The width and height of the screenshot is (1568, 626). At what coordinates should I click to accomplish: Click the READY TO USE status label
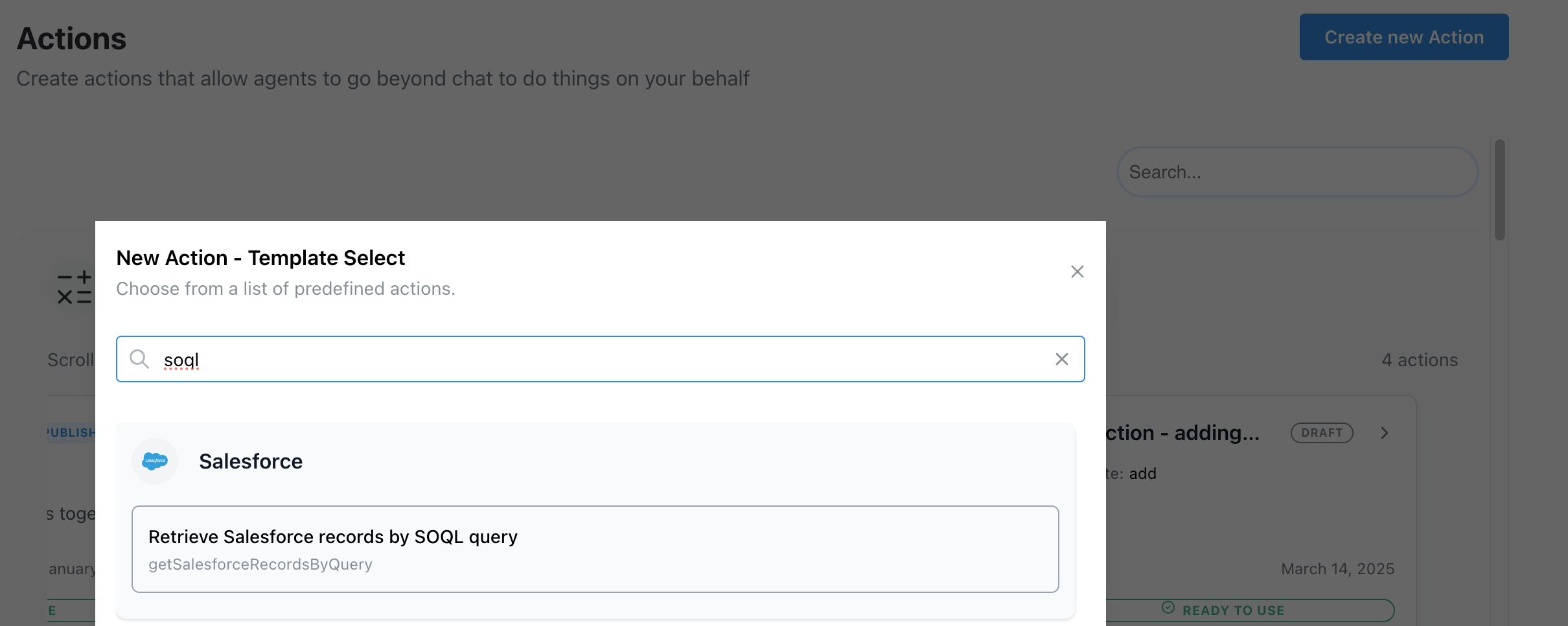[x=1233, y=610]
